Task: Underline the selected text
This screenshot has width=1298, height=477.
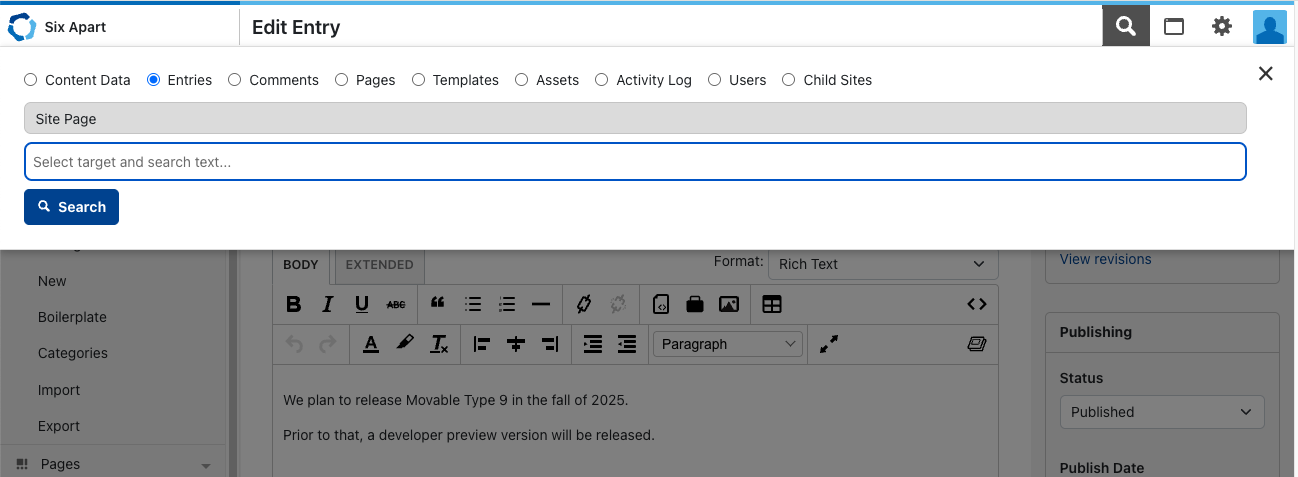Action: click(x=362, y=304)
